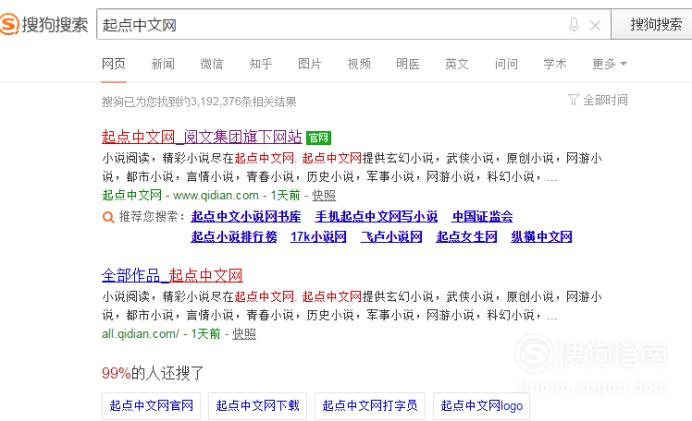The height and width of the screenshot is (421, 692).
Task: Switch to the 新闻 tab
Action: coord(163,64)
